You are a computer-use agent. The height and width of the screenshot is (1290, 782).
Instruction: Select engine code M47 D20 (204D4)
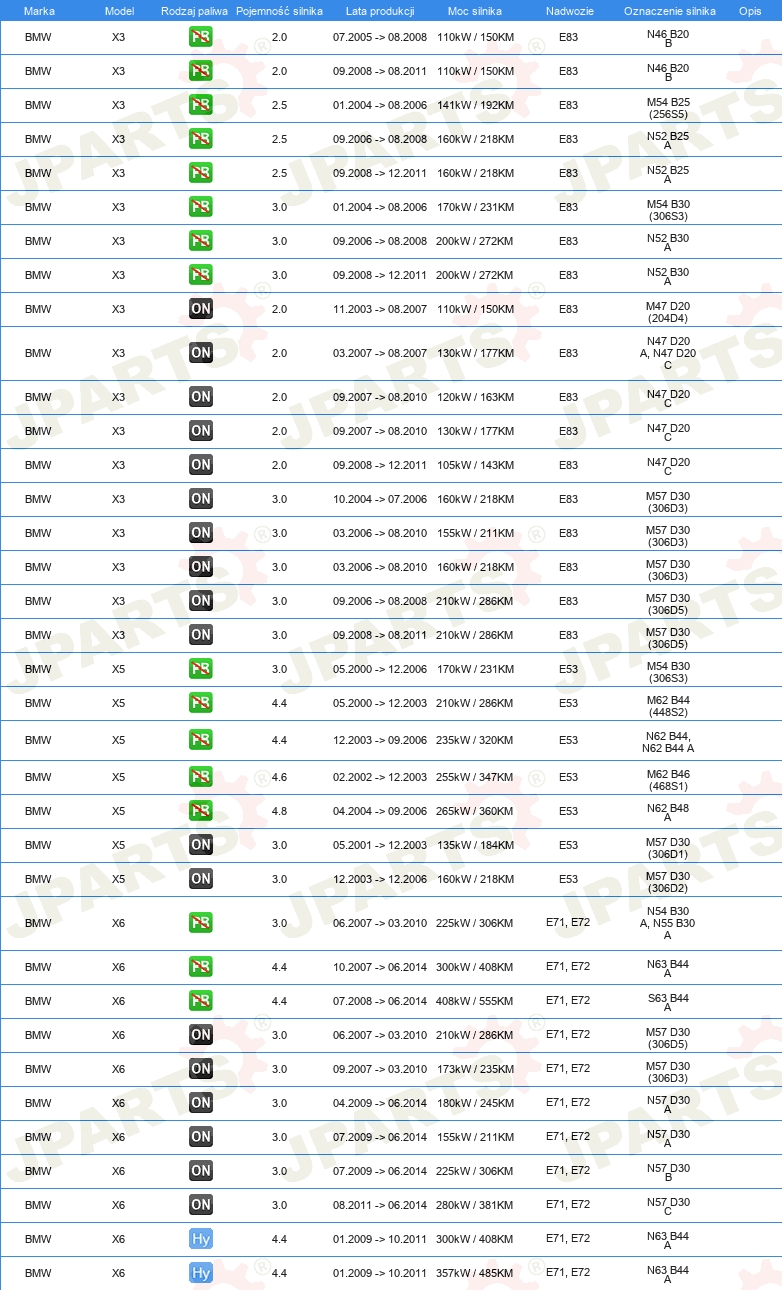668,313
